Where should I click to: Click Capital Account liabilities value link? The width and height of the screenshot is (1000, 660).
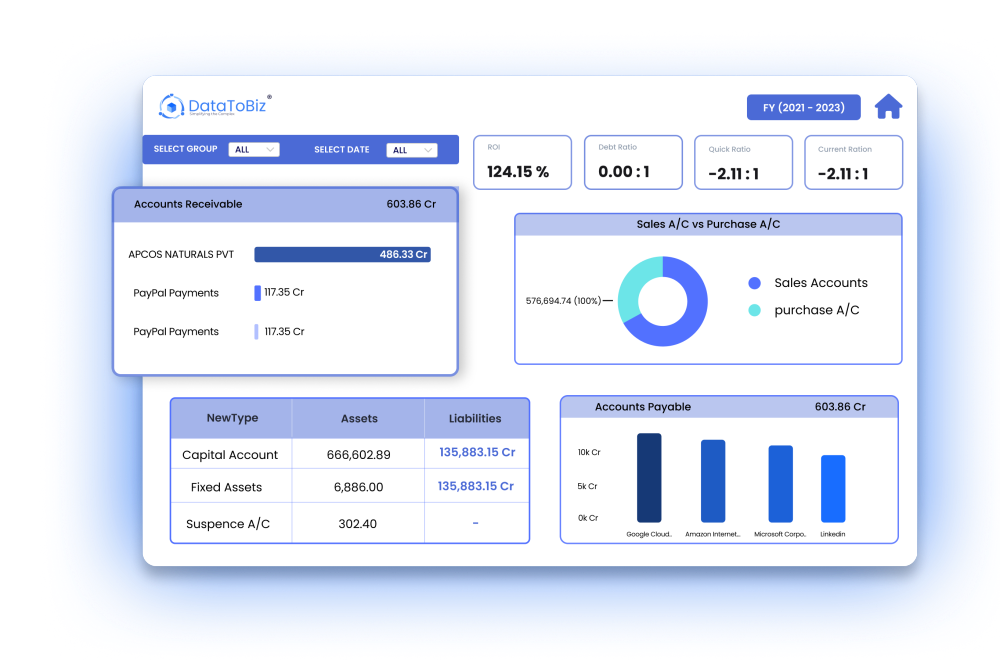click(x=477, y=453)
